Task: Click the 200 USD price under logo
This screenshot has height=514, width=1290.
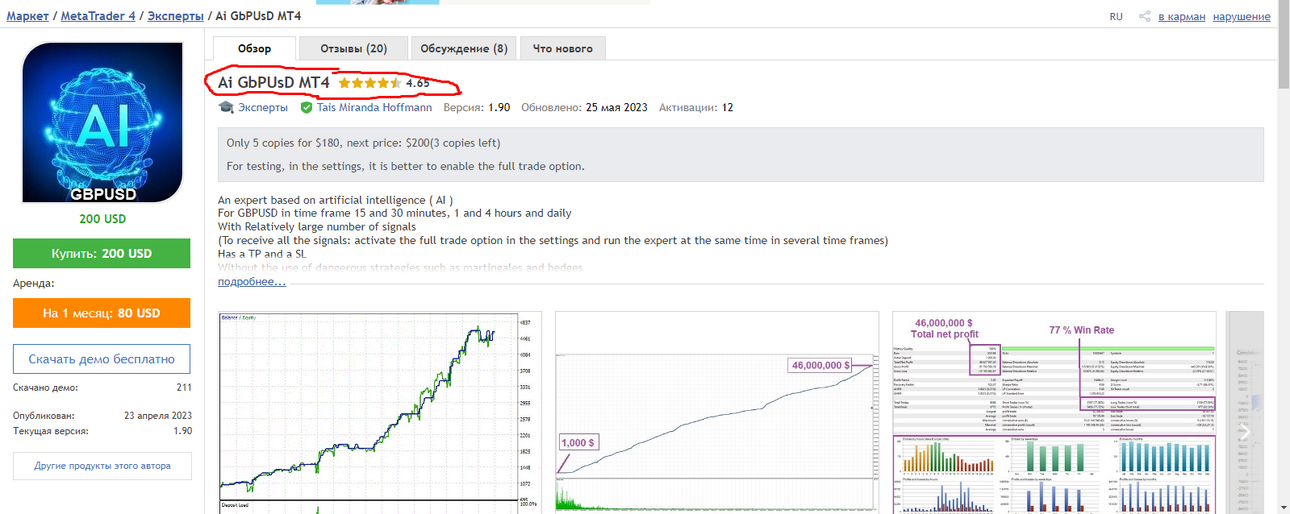Action: point(102,219)
